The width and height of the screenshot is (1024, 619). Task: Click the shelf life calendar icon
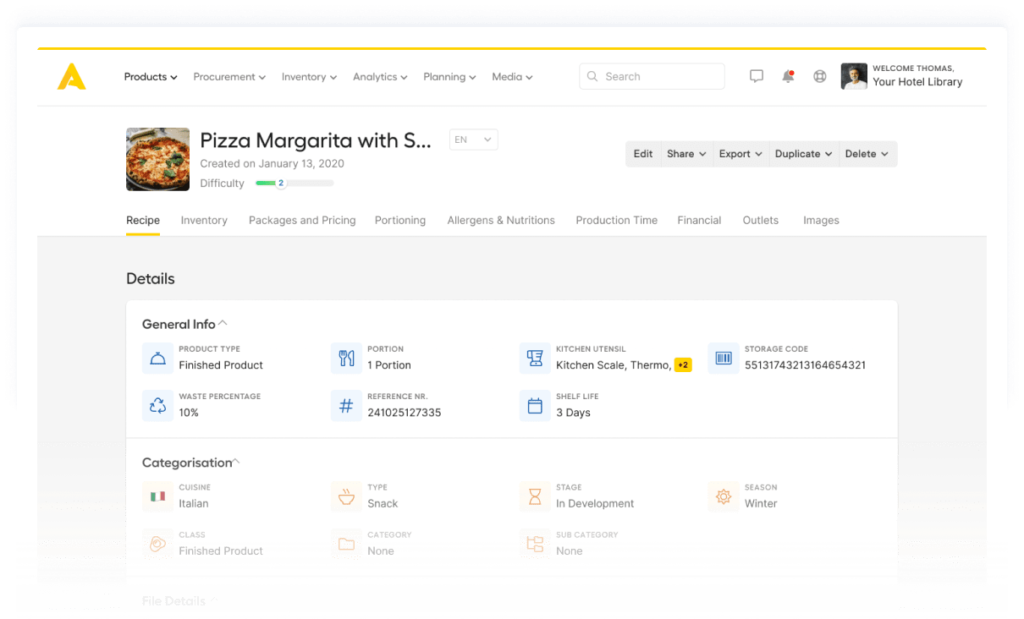(x=534, y=405)
